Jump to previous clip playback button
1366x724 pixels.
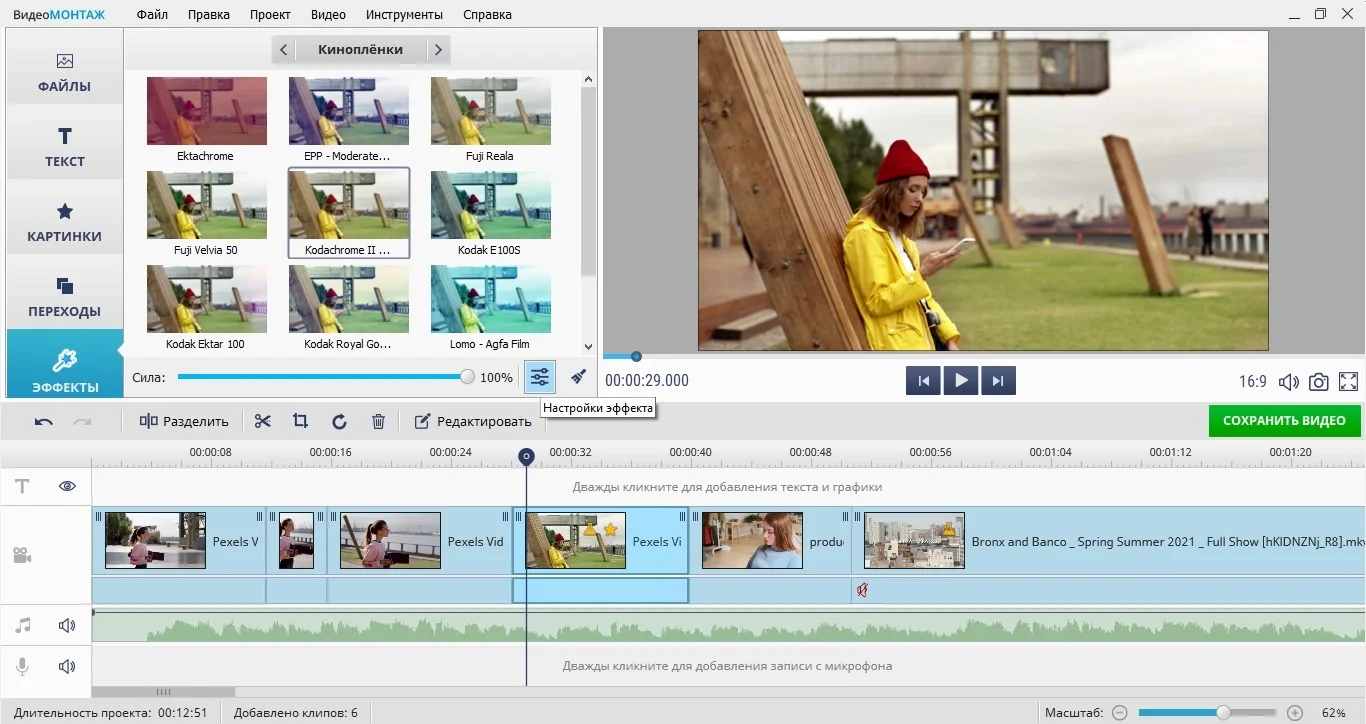(923, 380)
